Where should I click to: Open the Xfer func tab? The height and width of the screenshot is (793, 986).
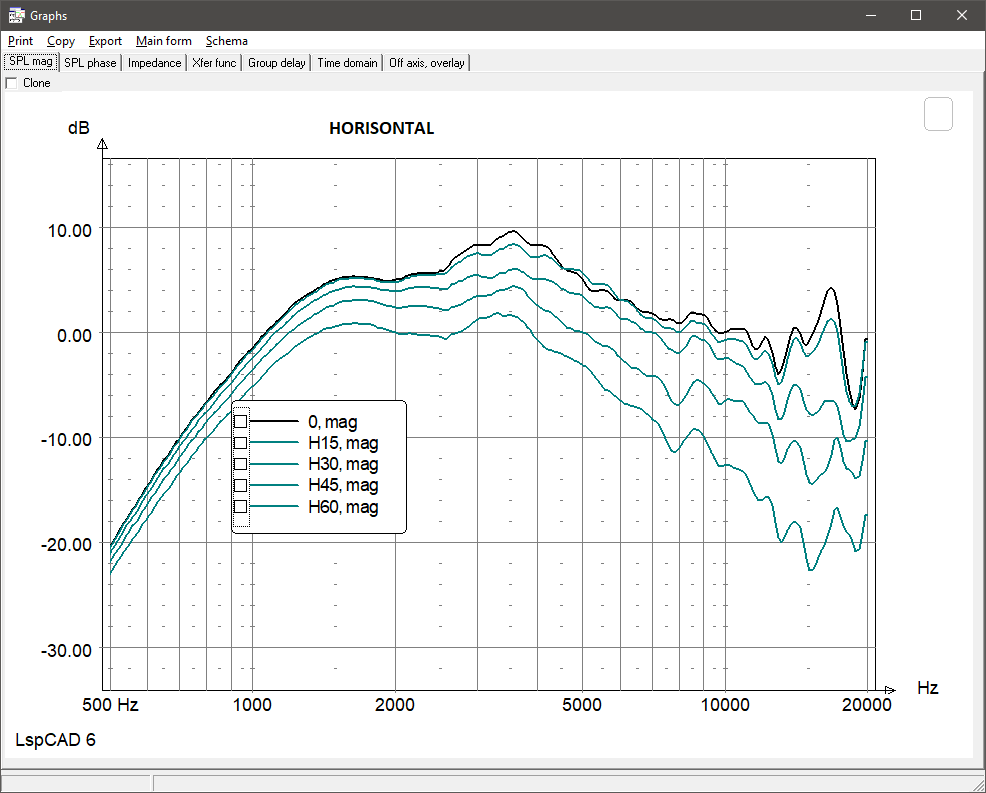click(x=215, y=63)
